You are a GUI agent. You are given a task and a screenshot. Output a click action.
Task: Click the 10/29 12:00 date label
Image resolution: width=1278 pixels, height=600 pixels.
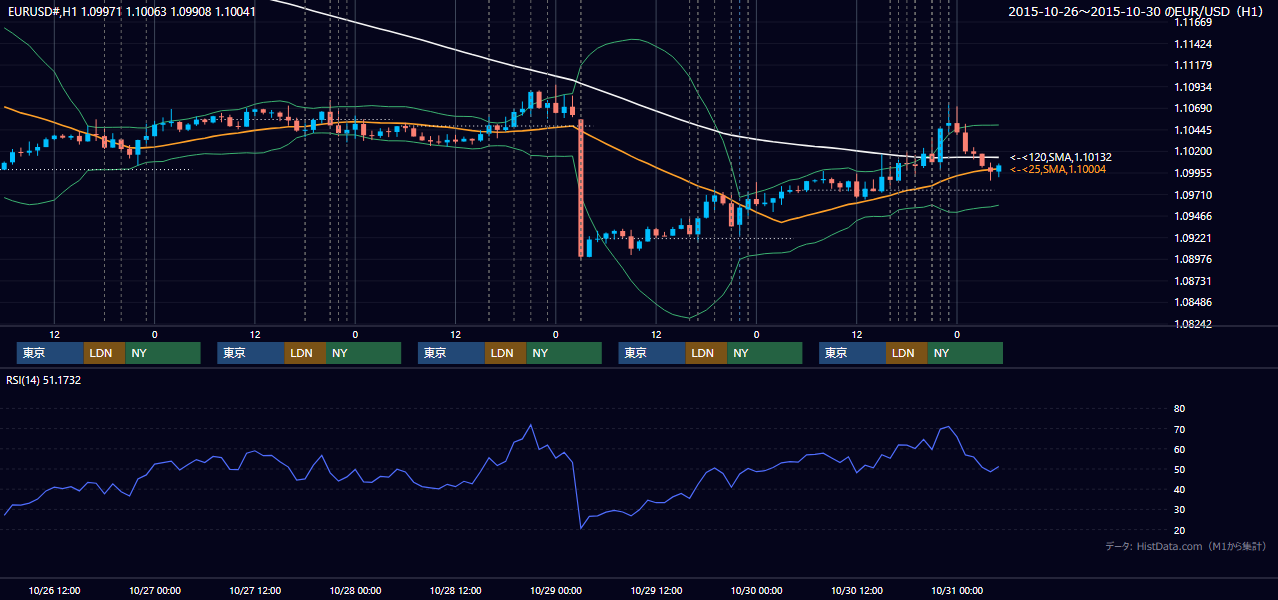click(x=656, y=590)
